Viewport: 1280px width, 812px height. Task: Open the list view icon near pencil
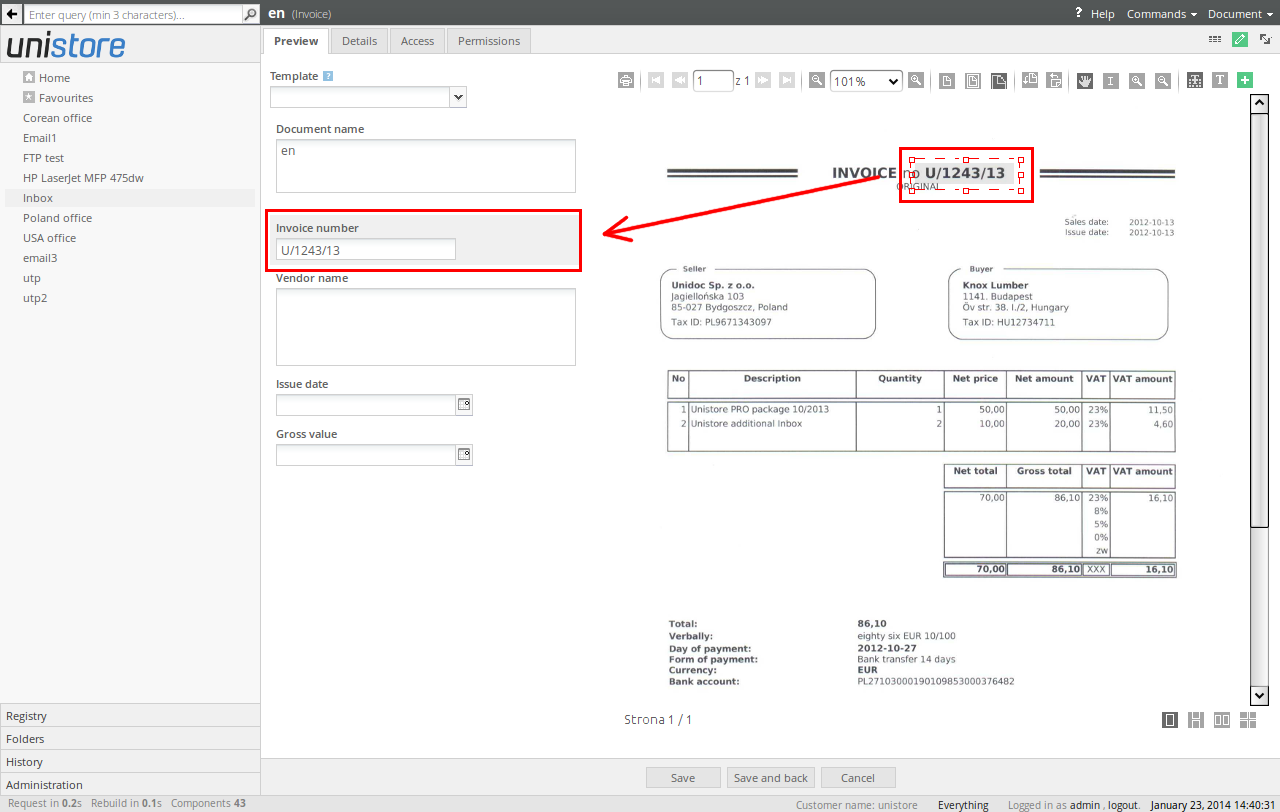pos(1215,40)
